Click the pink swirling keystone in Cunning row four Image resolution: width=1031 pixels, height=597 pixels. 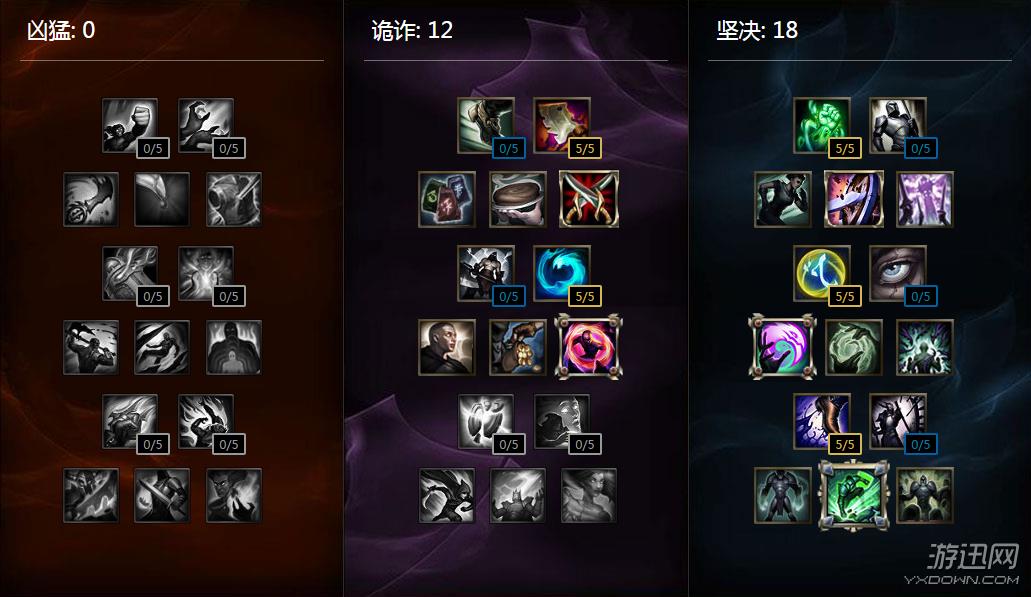(588, 346)
